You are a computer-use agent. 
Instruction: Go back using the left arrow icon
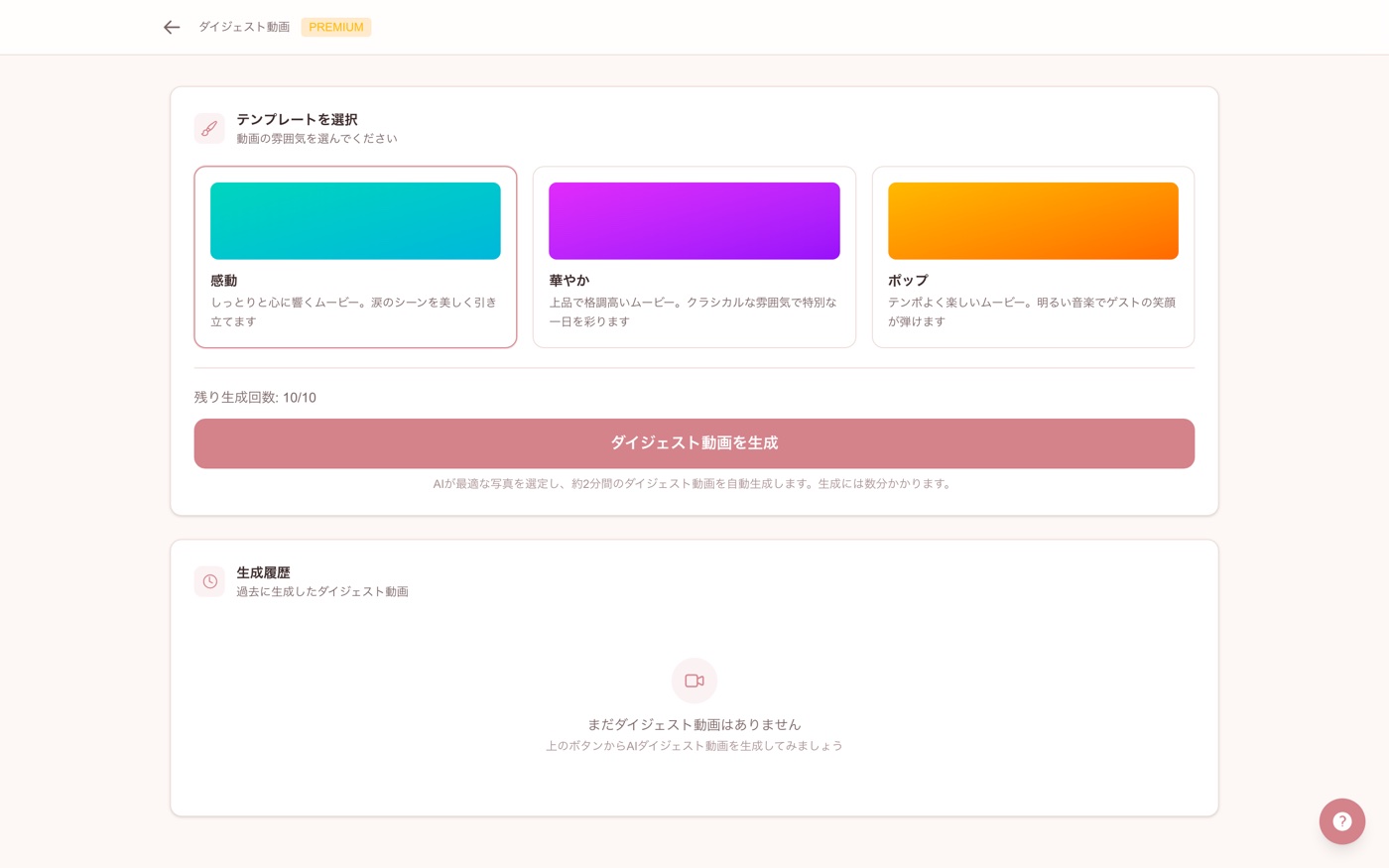point(172,27)
